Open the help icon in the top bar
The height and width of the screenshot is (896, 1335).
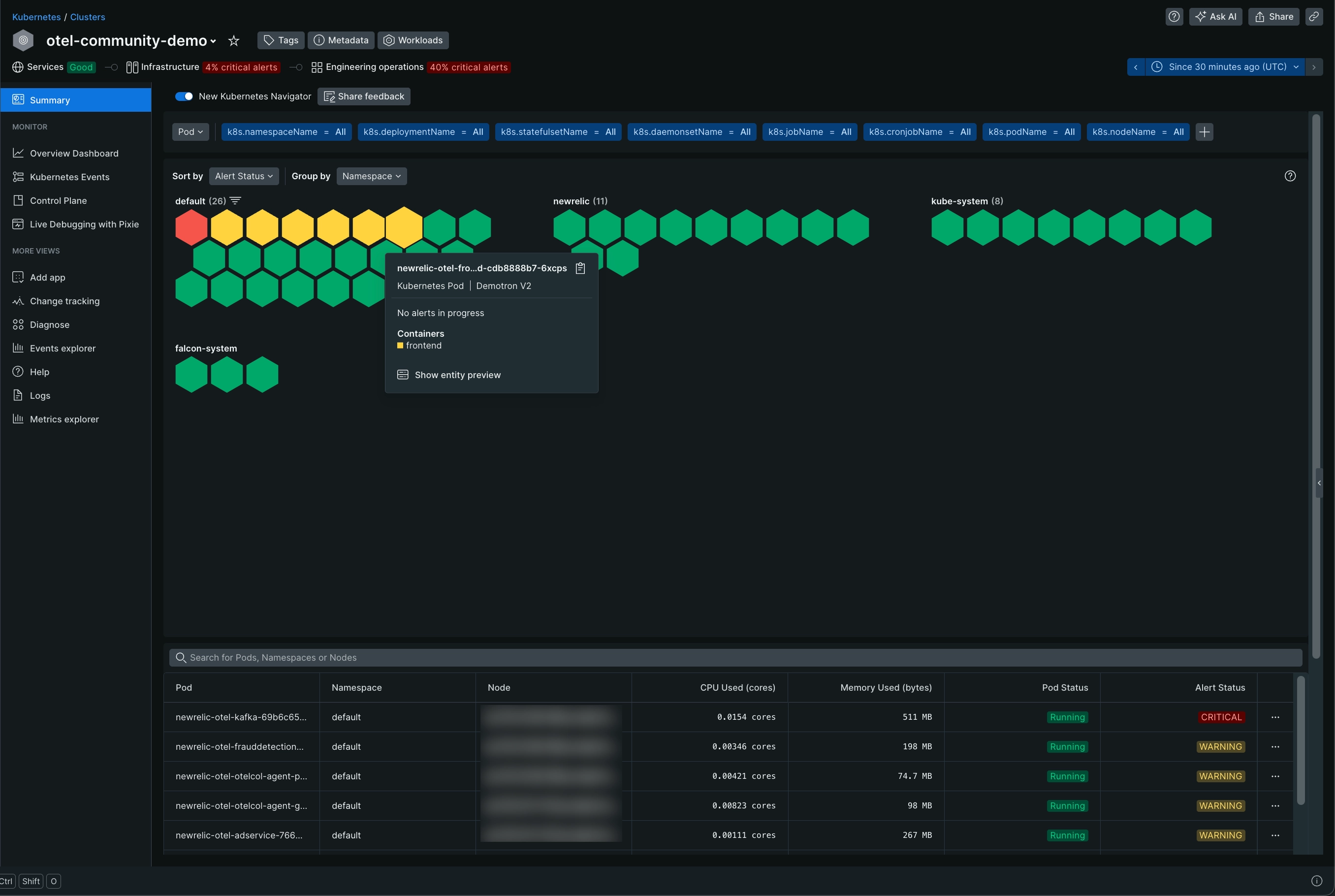point(1174,17)
